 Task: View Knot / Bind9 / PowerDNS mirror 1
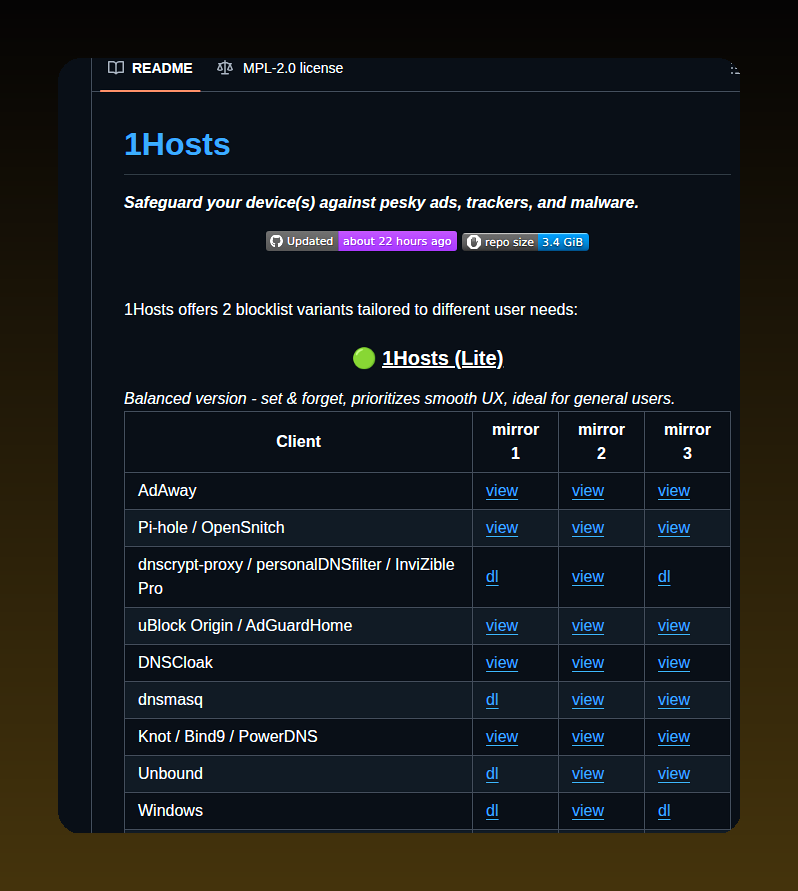(x=502, y=736)
